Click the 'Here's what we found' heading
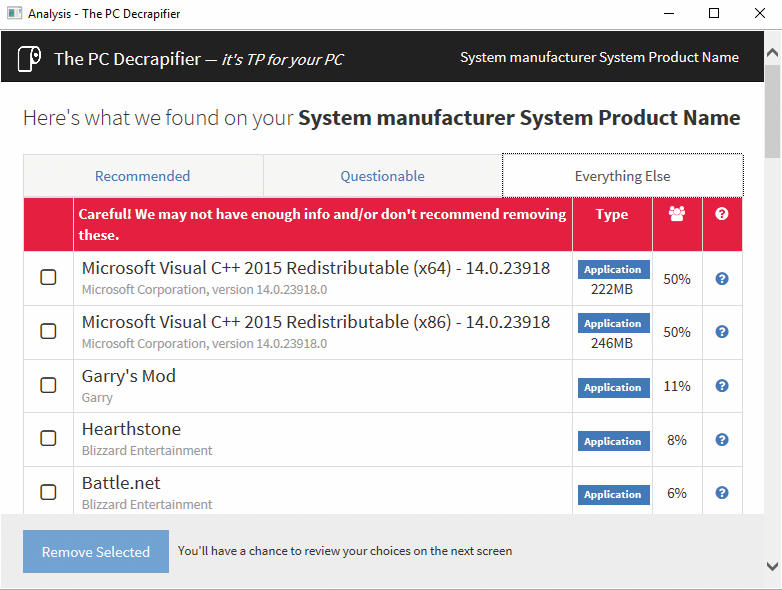 click(x=382, y=118)
